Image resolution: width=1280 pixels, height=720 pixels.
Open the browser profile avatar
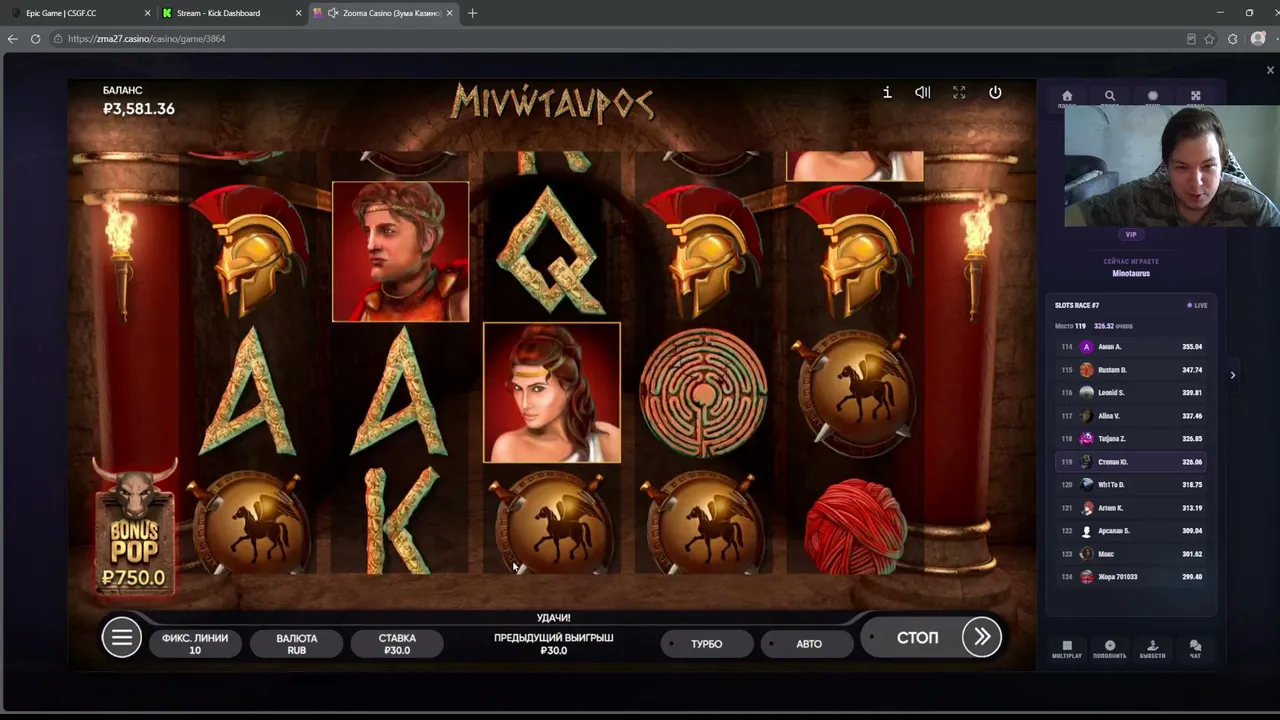tap(1258, 39)
